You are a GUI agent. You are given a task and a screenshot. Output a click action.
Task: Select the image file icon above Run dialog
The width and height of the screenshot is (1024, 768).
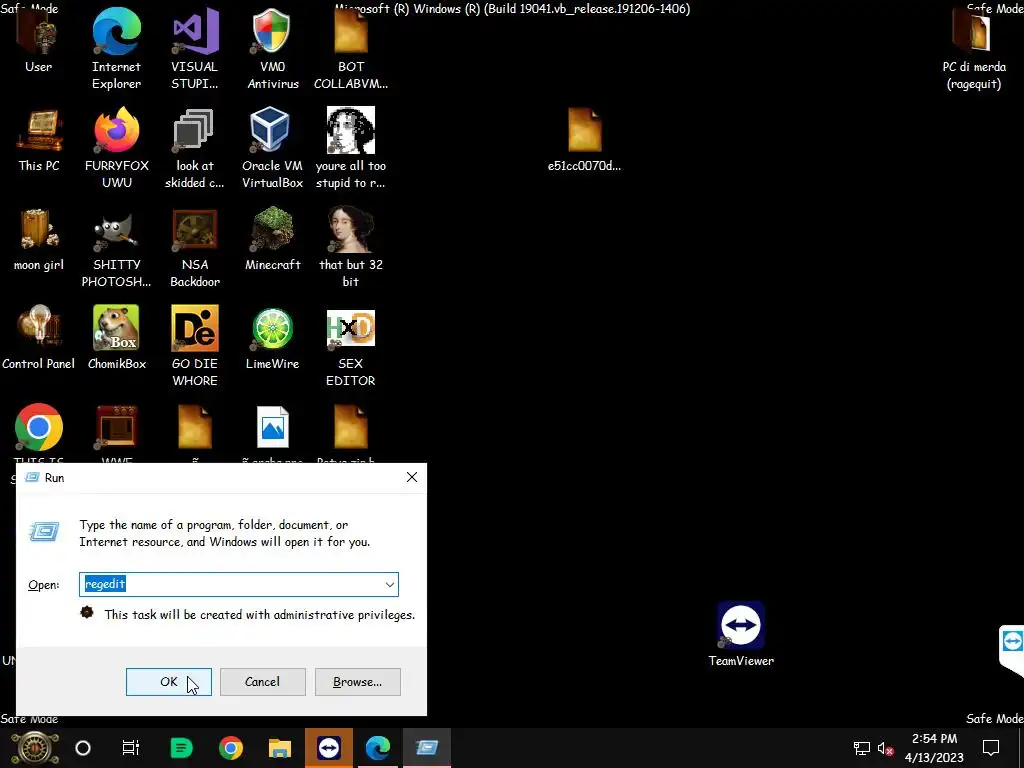pos(272,427)
